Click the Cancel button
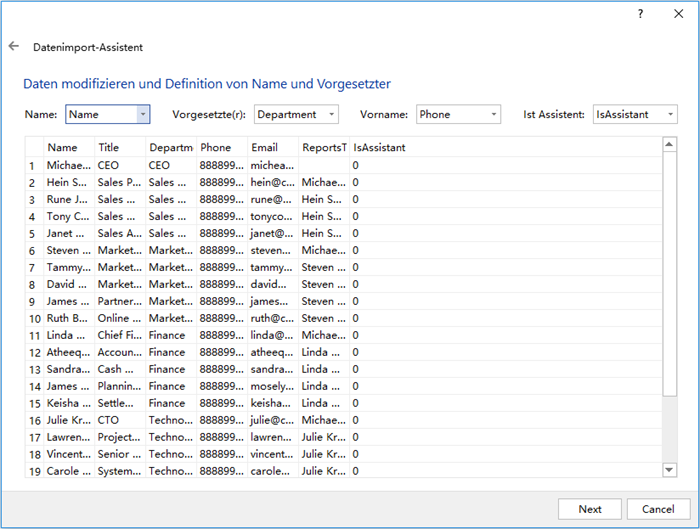 (x=658, y=509)
